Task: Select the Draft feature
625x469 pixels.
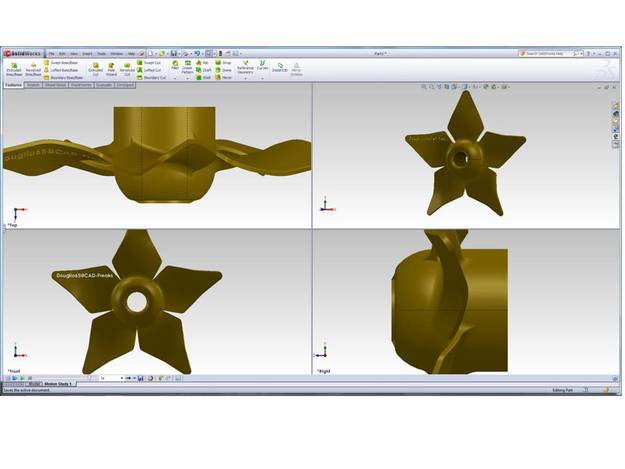Action: (x=203, y=70)
